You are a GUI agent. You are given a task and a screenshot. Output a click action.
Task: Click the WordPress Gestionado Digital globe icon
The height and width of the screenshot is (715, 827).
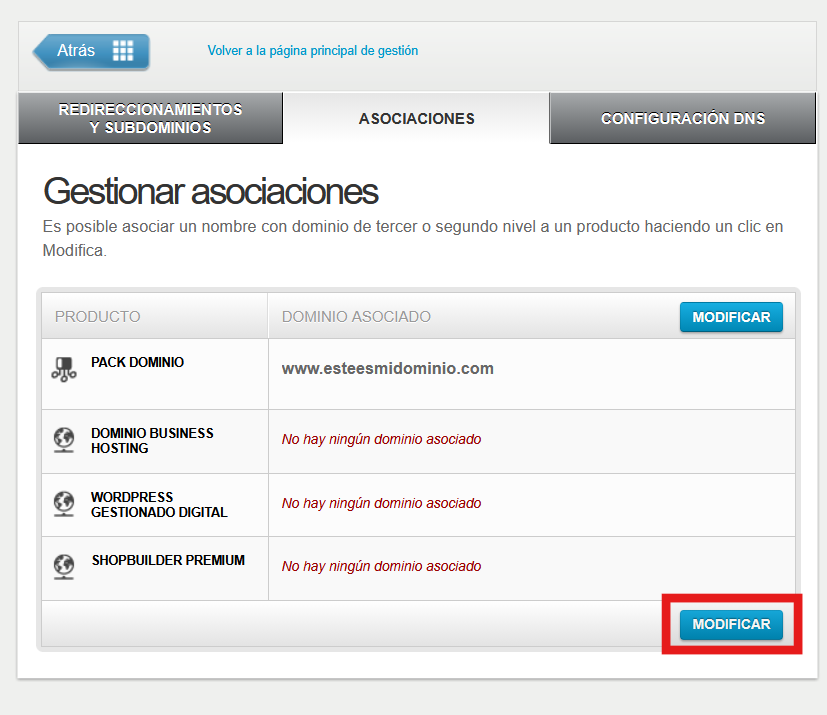[63, 504]
